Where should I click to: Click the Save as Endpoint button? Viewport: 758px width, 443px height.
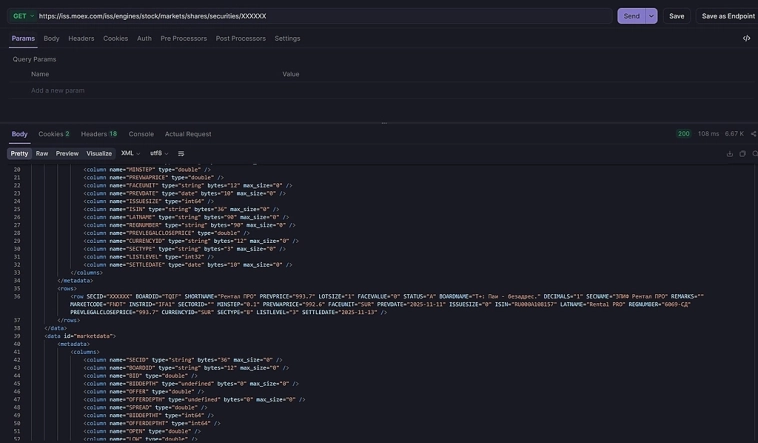pyautogui.click(x=728, y=16)
